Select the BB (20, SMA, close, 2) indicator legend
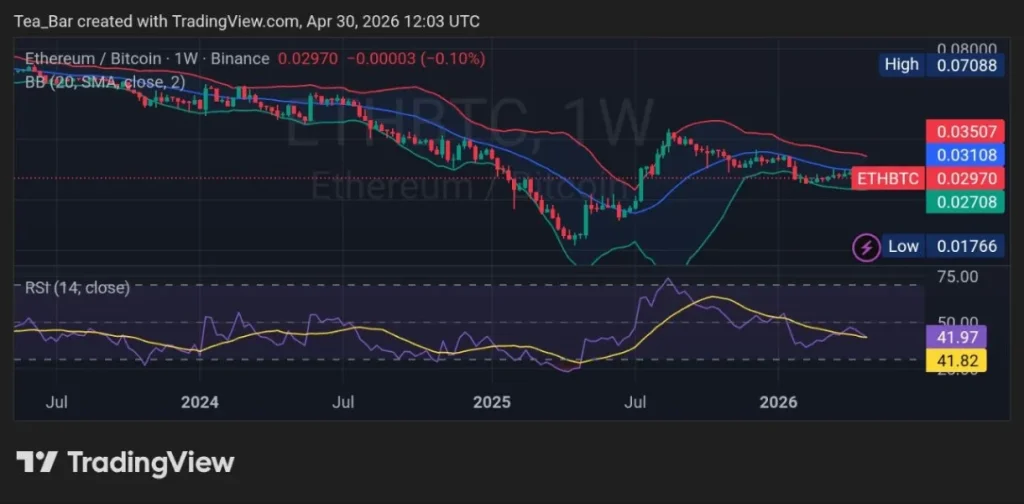The width and height of the screenshot is (1024, 504). pos(105,83)
